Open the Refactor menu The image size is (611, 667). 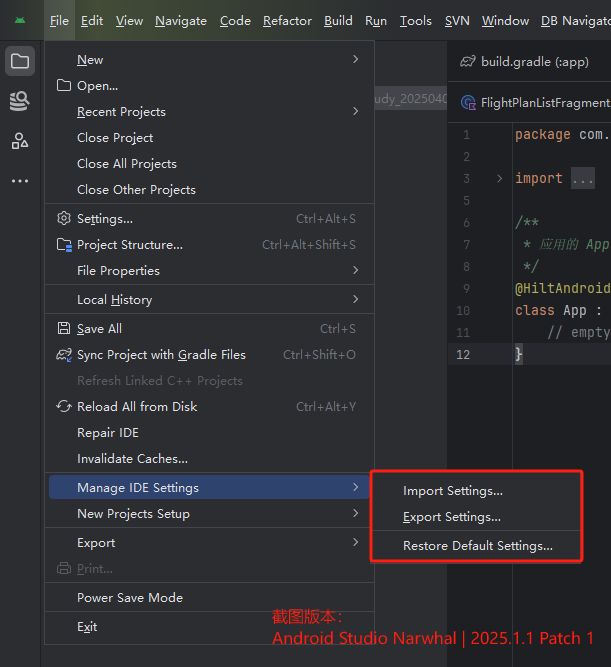(287, 20)
